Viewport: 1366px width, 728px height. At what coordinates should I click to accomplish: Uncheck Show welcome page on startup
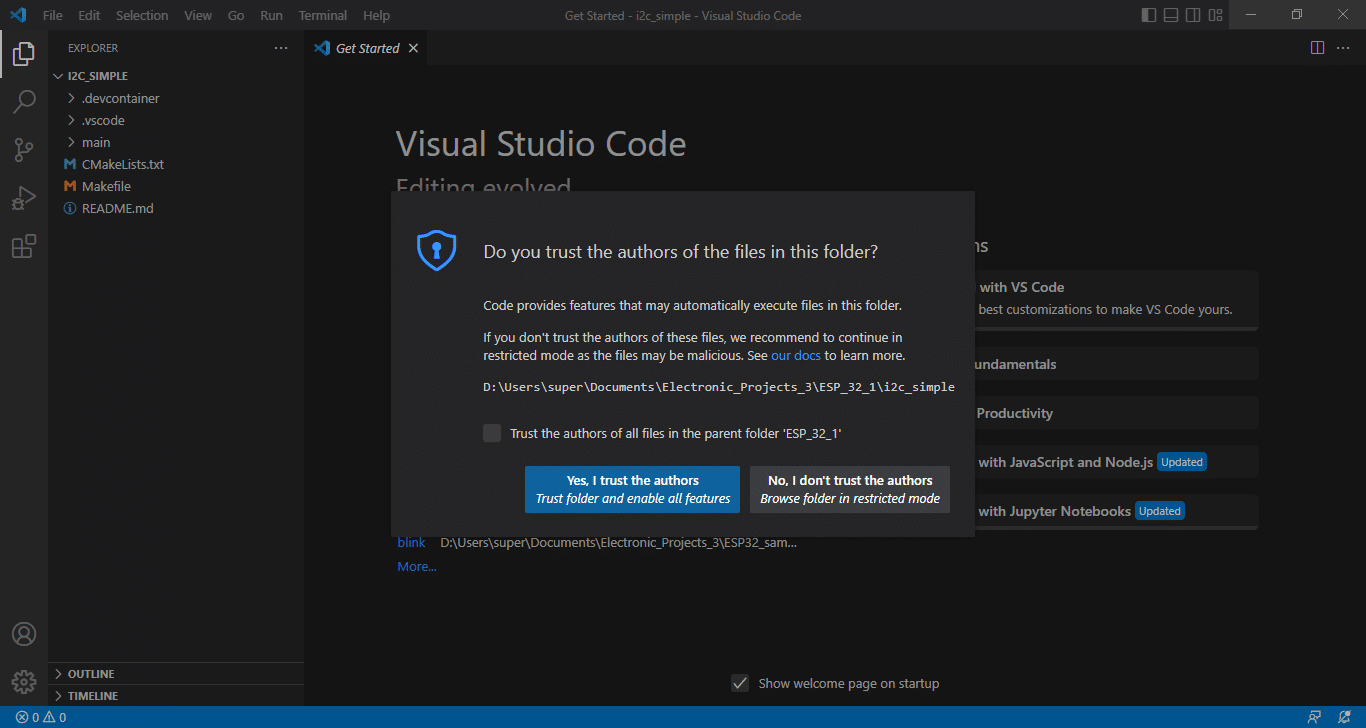[x=740, y=683]
